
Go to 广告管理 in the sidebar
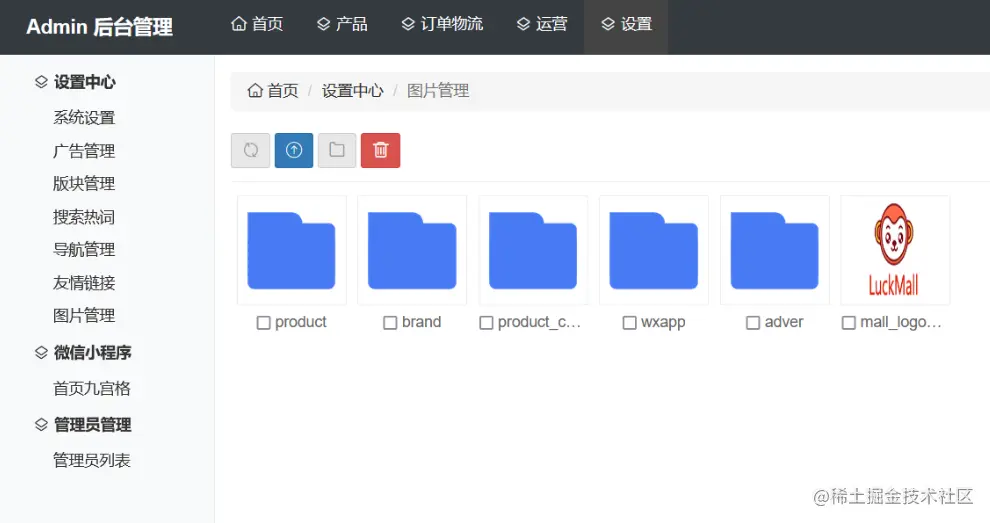84,151
